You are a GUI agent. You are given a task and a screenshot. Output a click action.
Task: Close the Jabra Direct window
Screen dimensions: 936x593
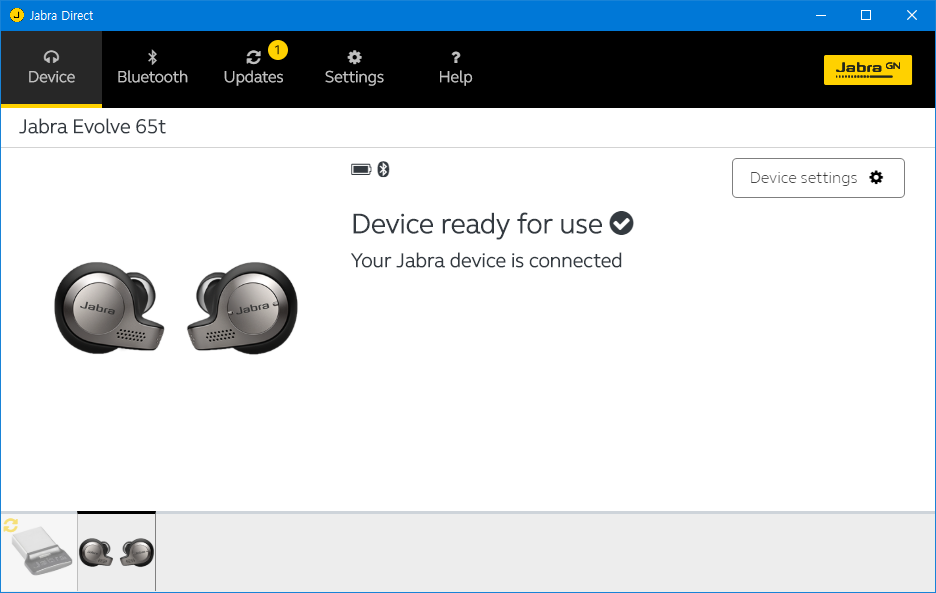point(912,16)
